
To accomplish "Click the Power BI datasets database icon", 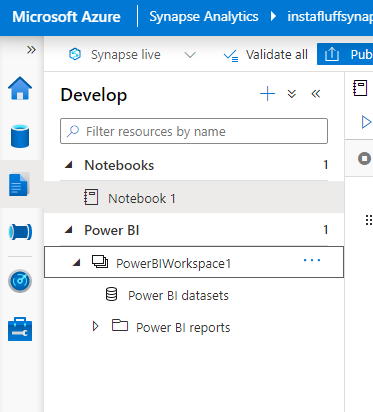I will point(111,294).
